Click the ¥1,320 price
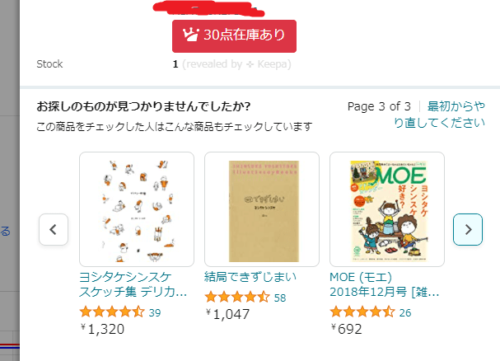 click(x=103, y=329)
